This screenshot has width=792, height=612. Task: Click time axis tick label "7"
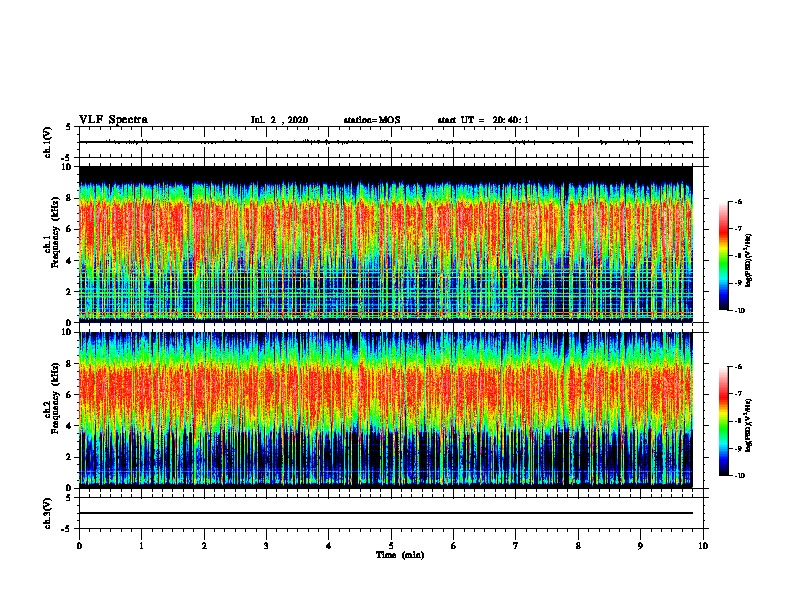click(x=516, y=546)
